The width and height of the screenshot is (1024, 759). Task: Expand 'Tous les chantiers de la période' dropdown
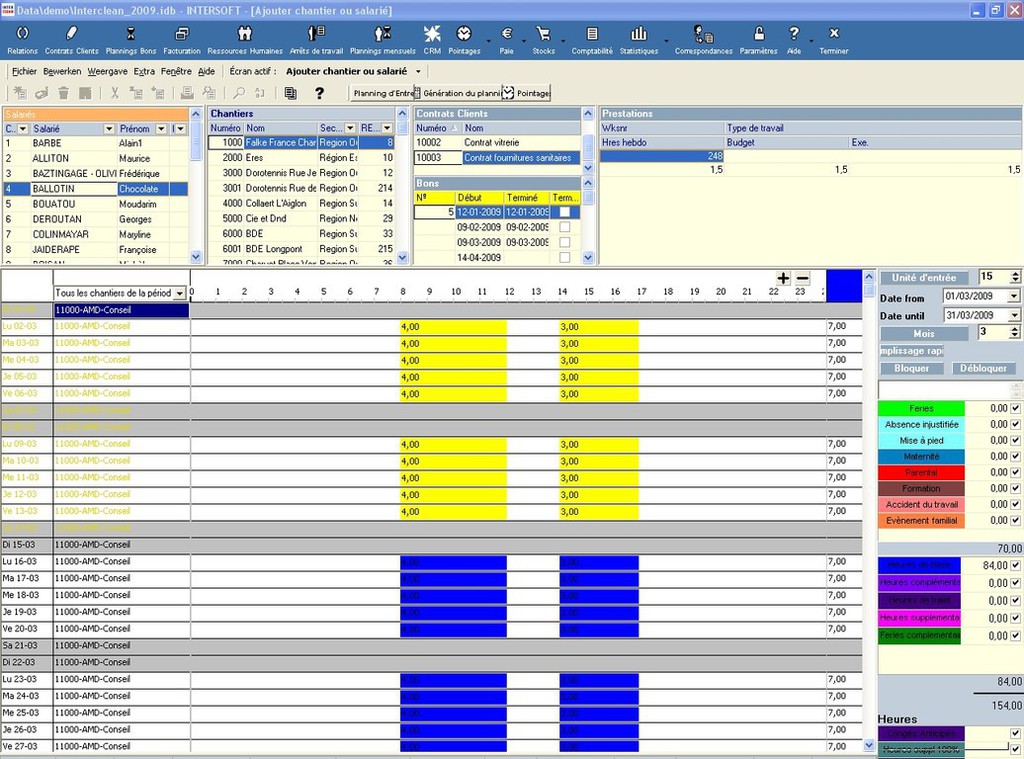[180, 294]
